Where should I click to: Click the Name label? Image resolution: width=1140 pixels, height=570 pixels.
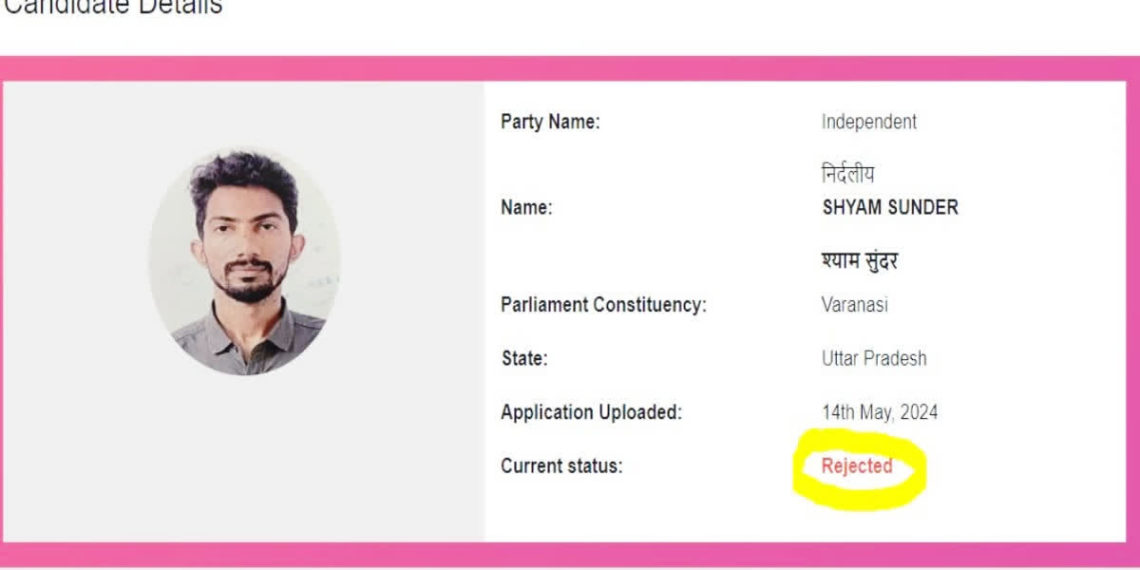click(526, 208)
